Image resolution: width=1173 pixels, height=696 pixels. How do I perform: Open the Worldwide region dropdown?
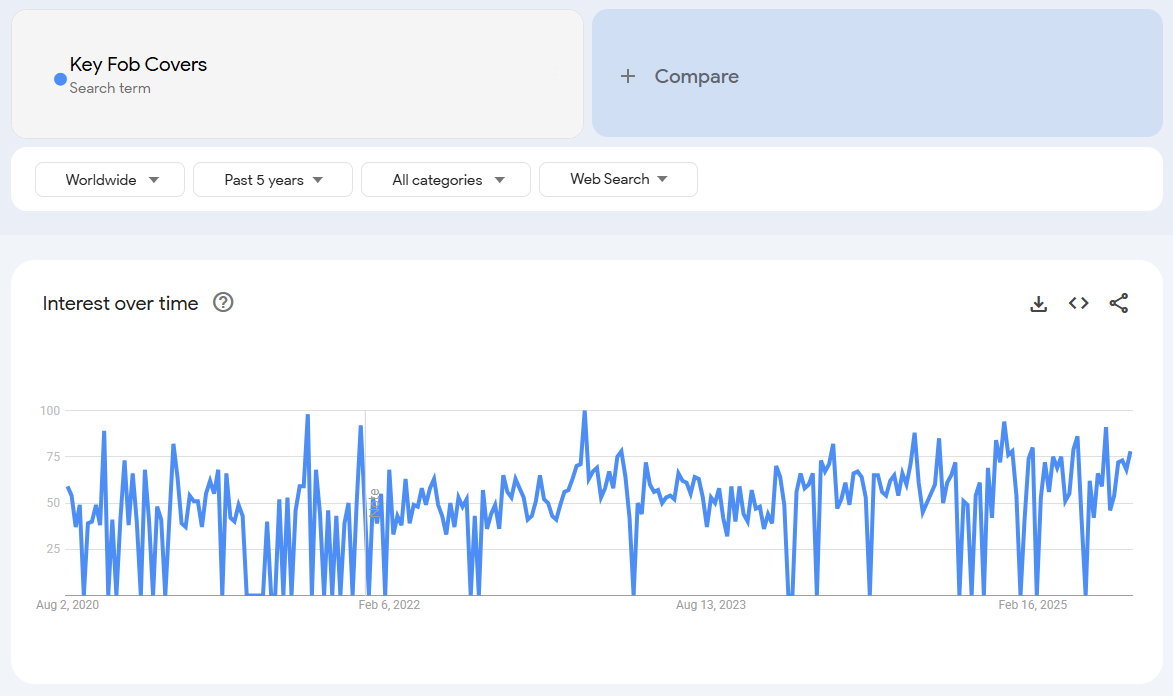click(110, 180)
